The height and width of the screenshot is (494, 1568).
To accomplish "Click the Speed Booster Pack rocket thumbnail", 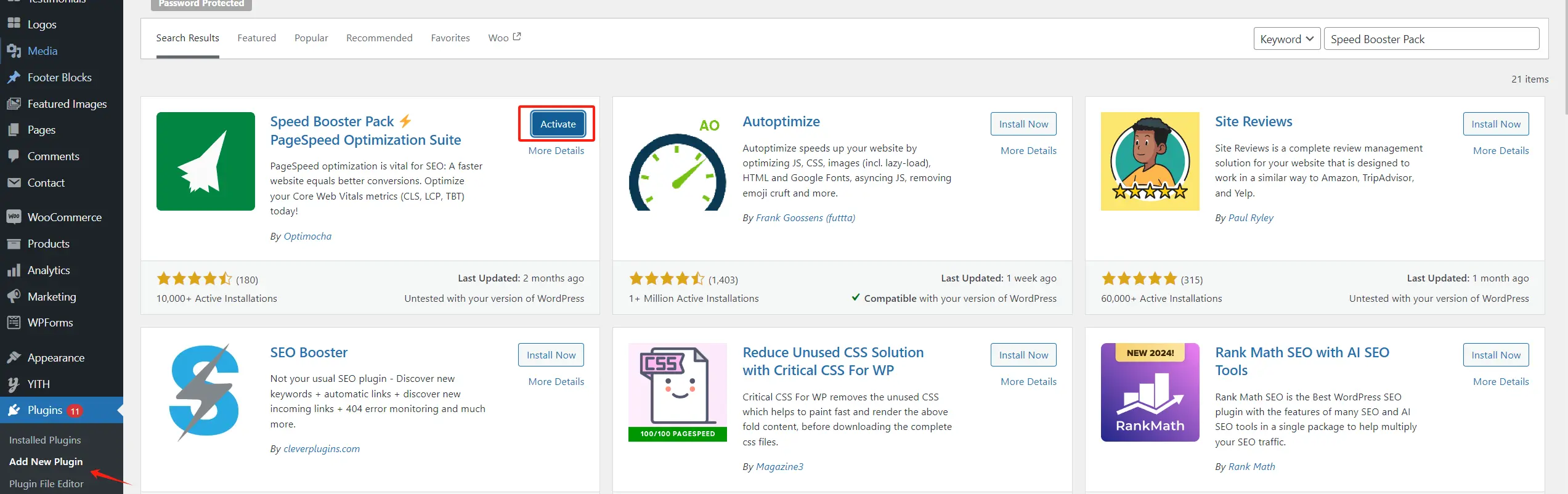I will click(206, 161).
